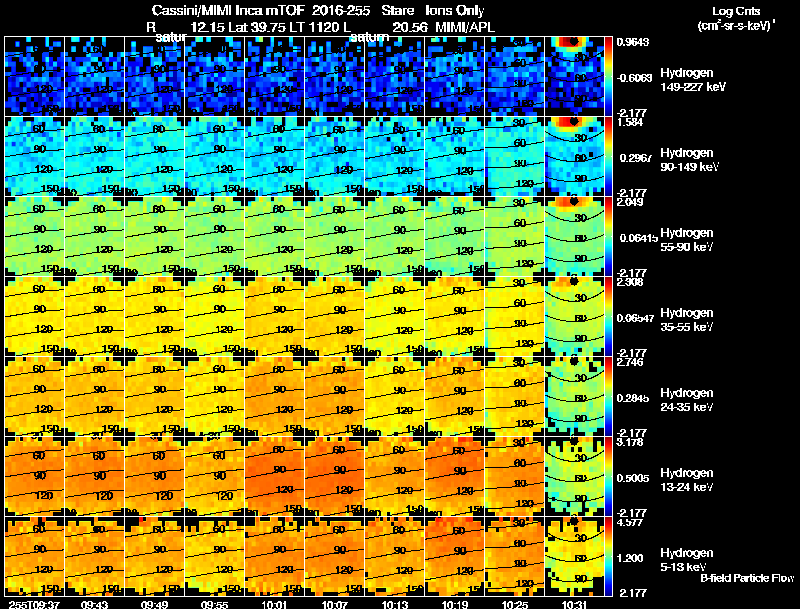
Task: Click the color bar beside Hydrogen 35-55 keV
Action: coord(608,316)
